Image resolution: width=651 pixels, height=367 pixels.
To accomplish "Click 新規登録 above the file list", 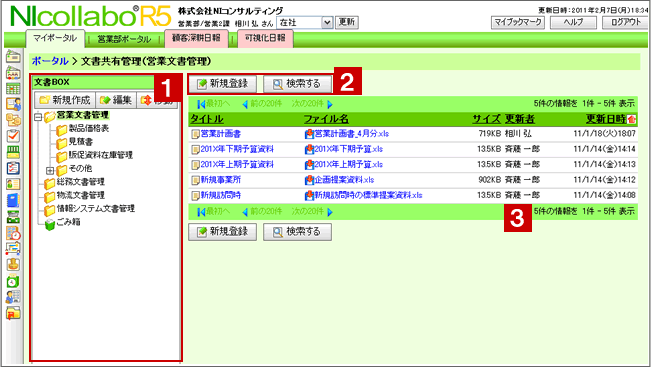I will click(223, 84).
